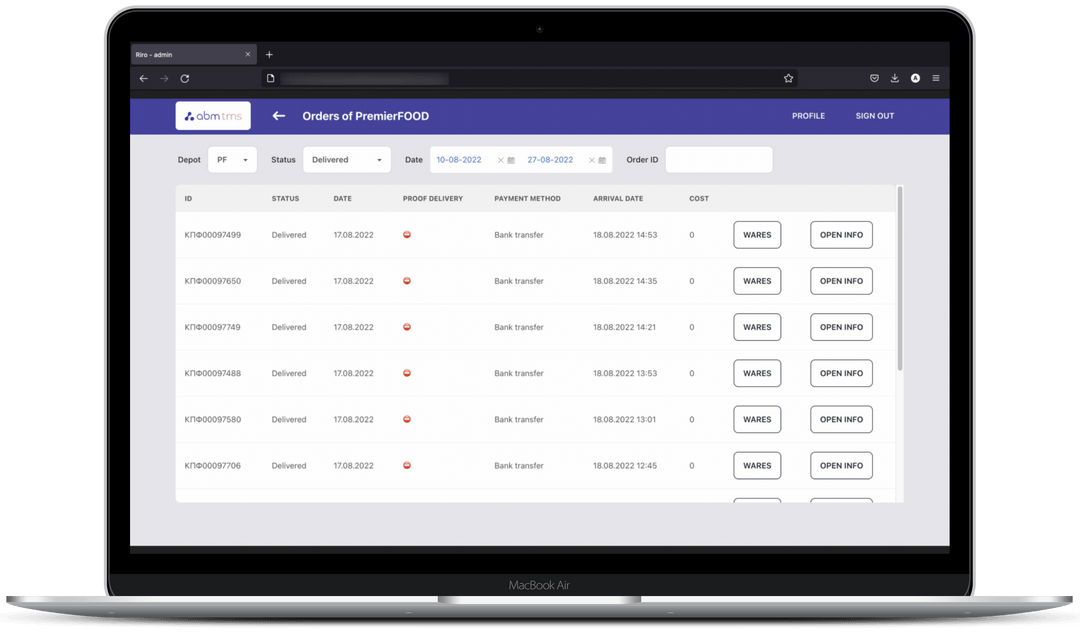Image resolution: width=1080 pixels, height=632 pixels.
Task: Click the Order ID input field
Action: (x=718, y=160)
